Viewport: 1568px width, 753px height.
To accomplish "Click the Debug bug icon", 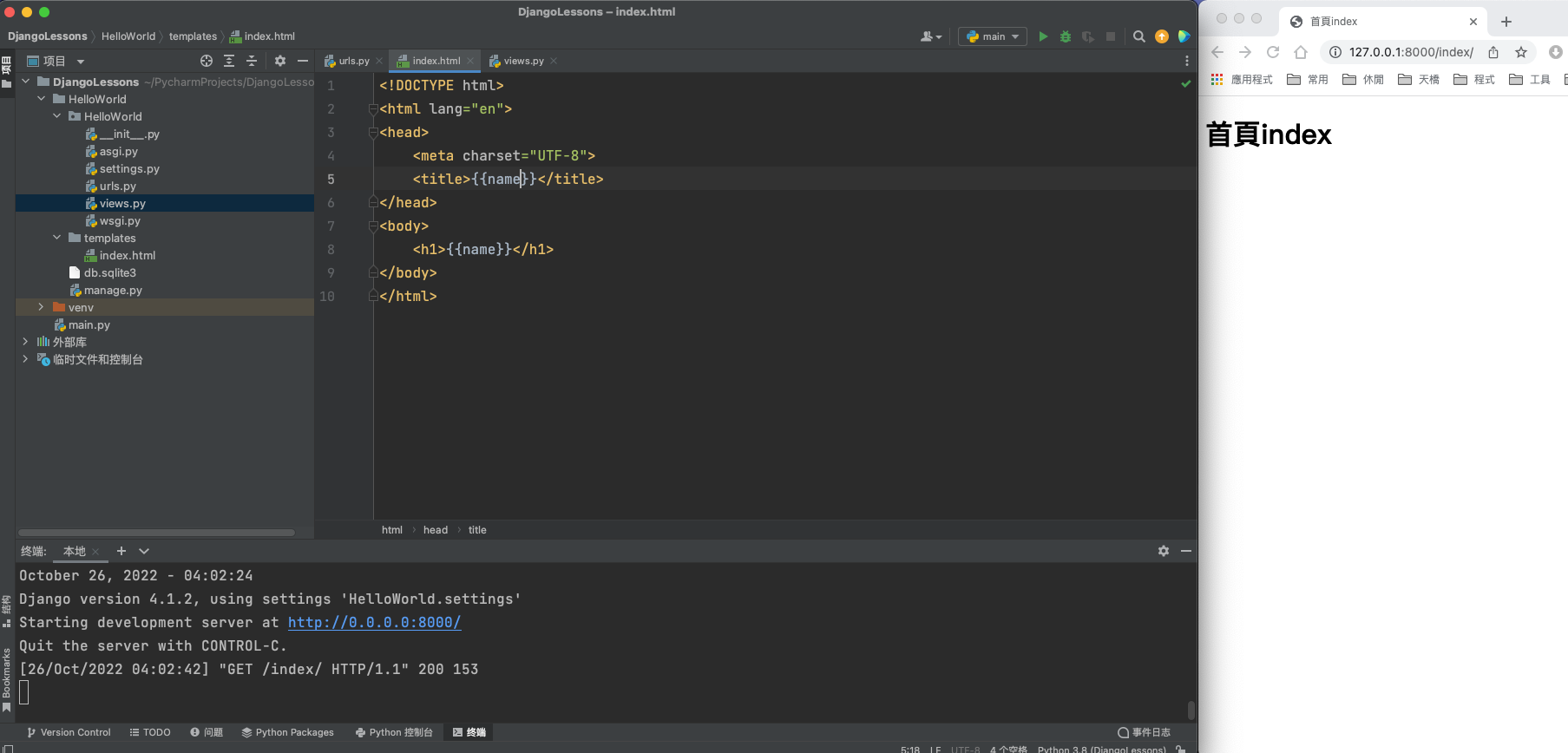I will click(x=1066, y=36).
